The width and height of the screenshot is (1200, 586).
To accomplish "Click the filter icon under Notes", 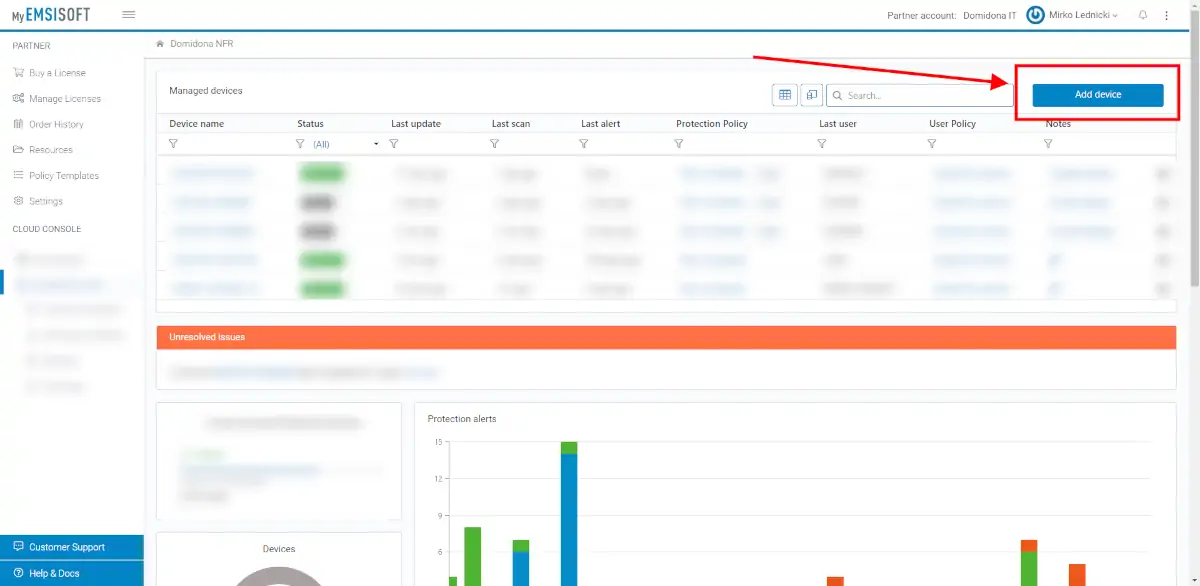I will pos(1048,144).
